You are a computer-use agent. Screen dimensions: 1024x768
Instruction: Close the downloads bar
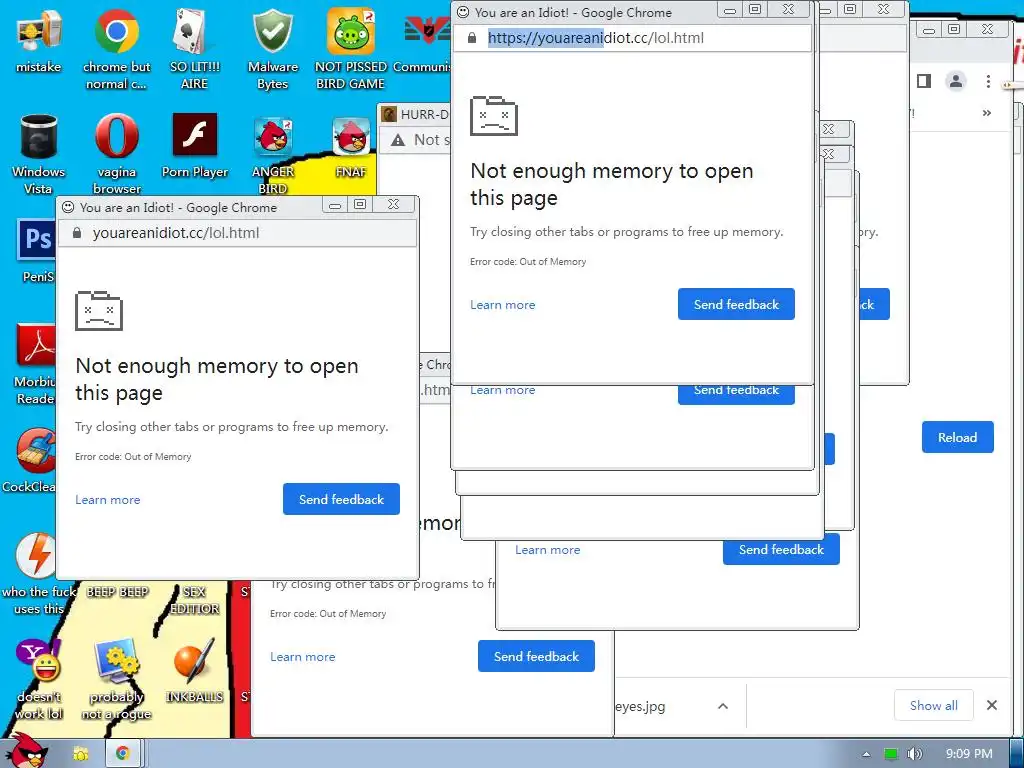[992, 705]
